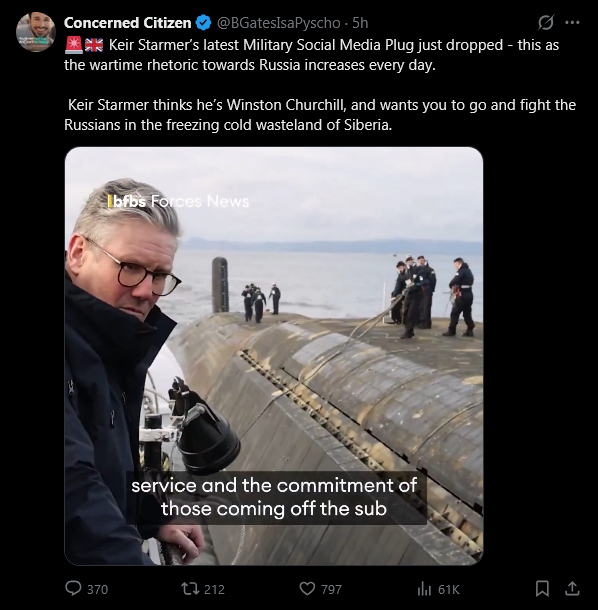Click the 61K views count
The width and height of the screenshot is (598, 610).
[x=449, y=589]
